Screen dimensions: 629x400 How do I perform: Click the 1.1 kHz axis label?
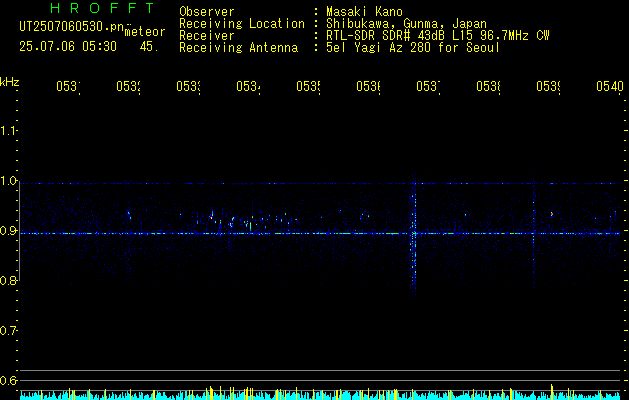pos(8,130)
